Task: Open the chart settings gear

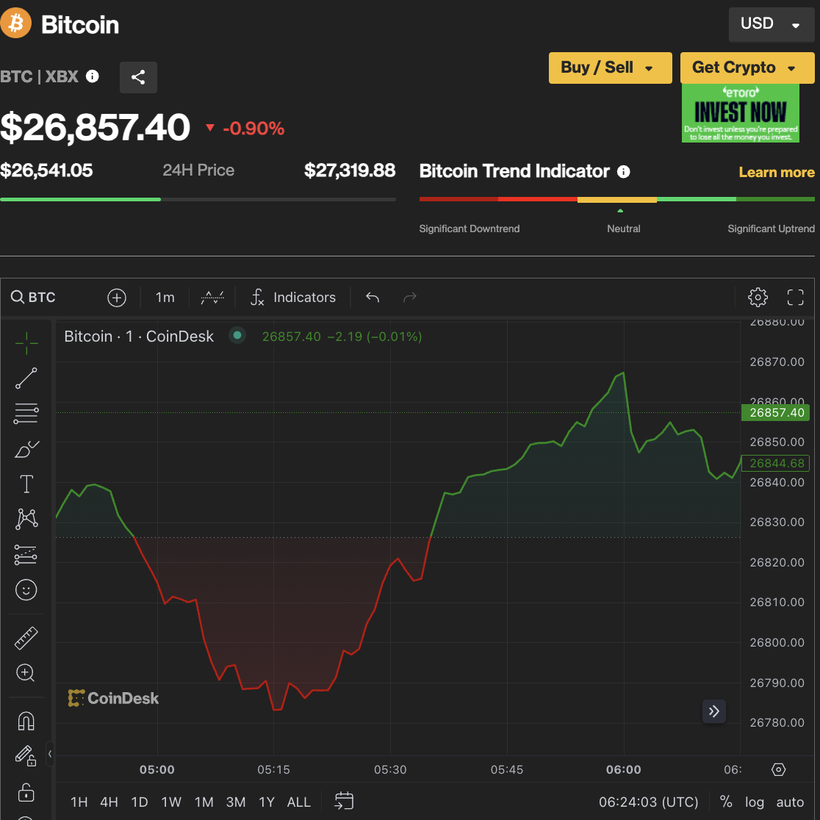Action: [x=757, y=297]
